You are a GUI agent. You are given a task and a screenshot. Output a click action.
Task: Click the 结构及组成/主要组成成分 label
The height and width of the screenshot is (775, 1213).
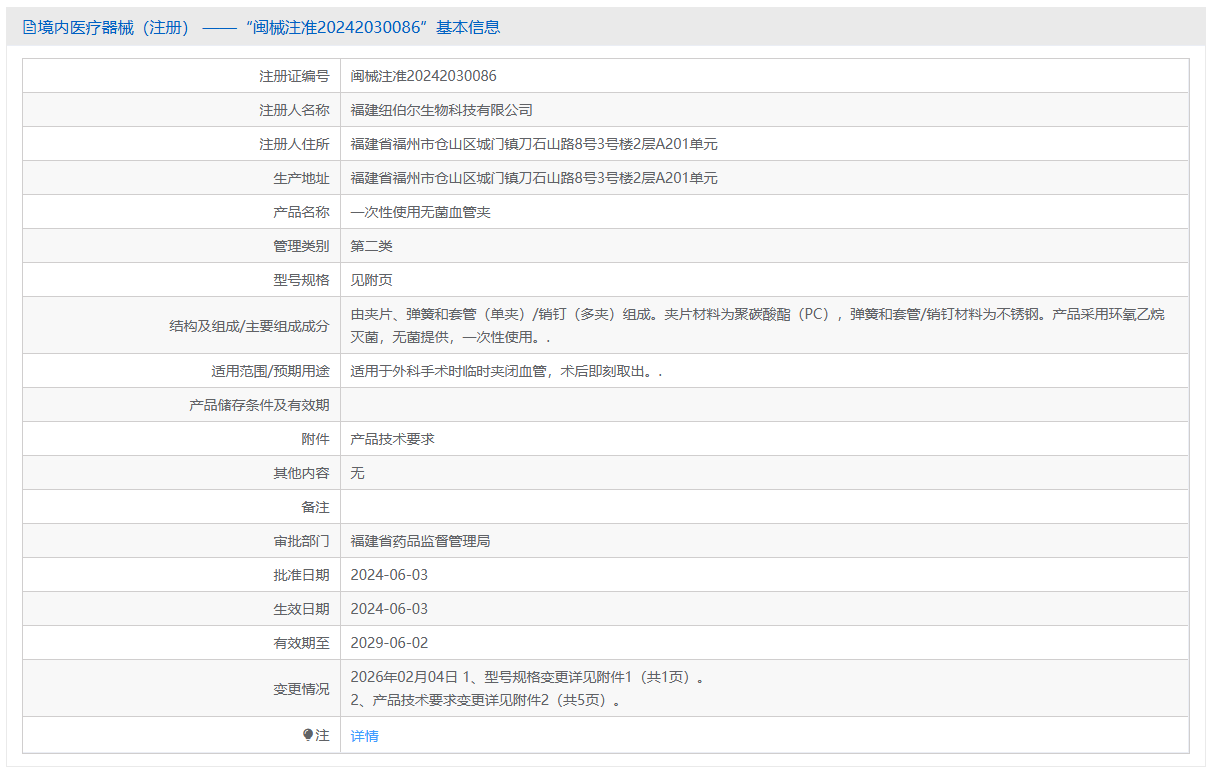[x=250, y=325]
